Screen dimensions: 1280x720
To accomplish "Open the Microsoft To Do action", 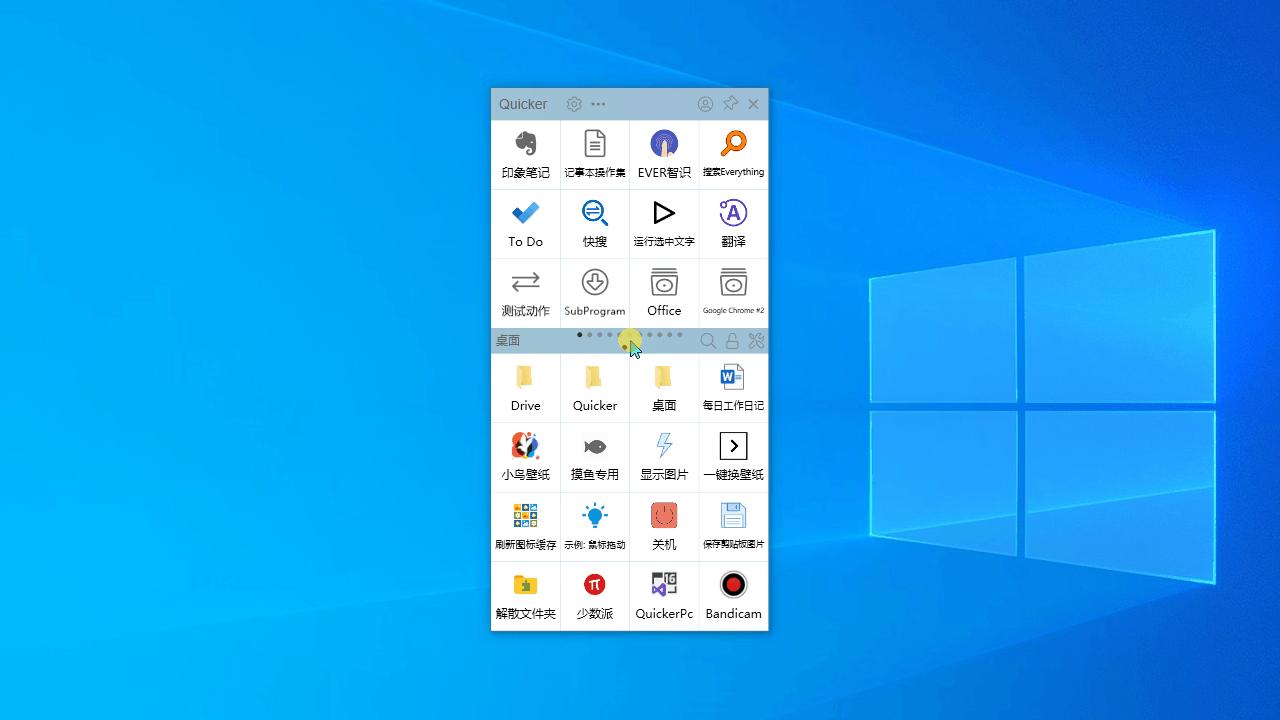I will [525, 222].
